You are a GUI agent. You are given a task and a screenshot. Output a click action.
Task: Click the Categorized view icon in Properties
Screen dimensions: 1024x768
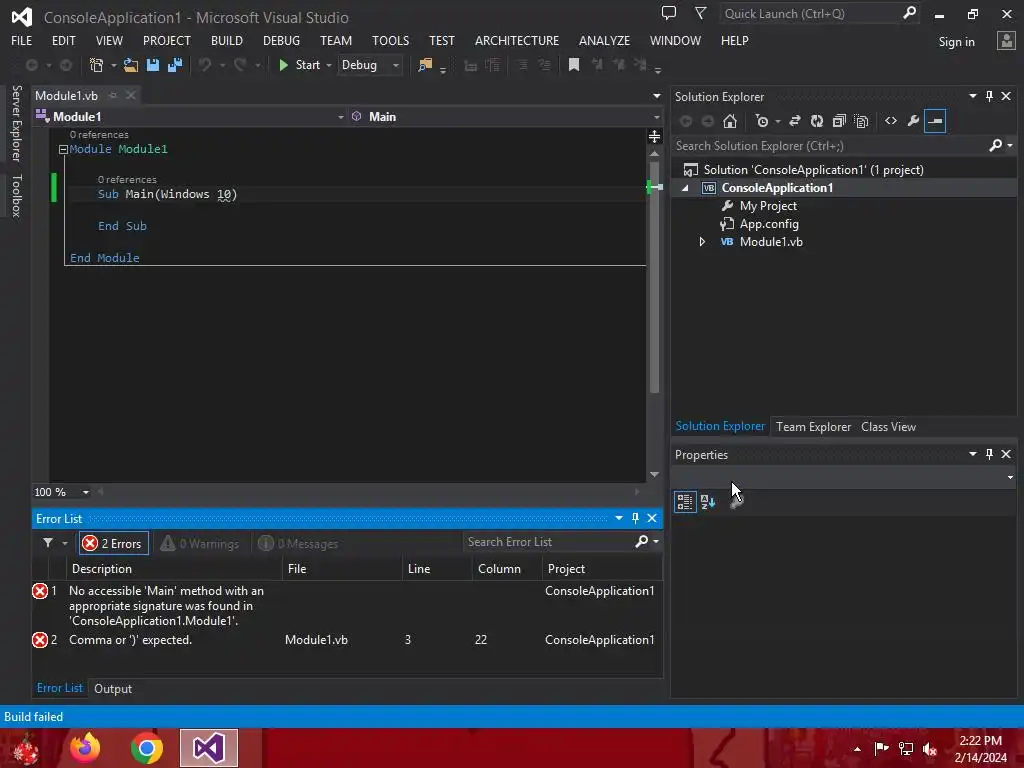coord(684,502)
